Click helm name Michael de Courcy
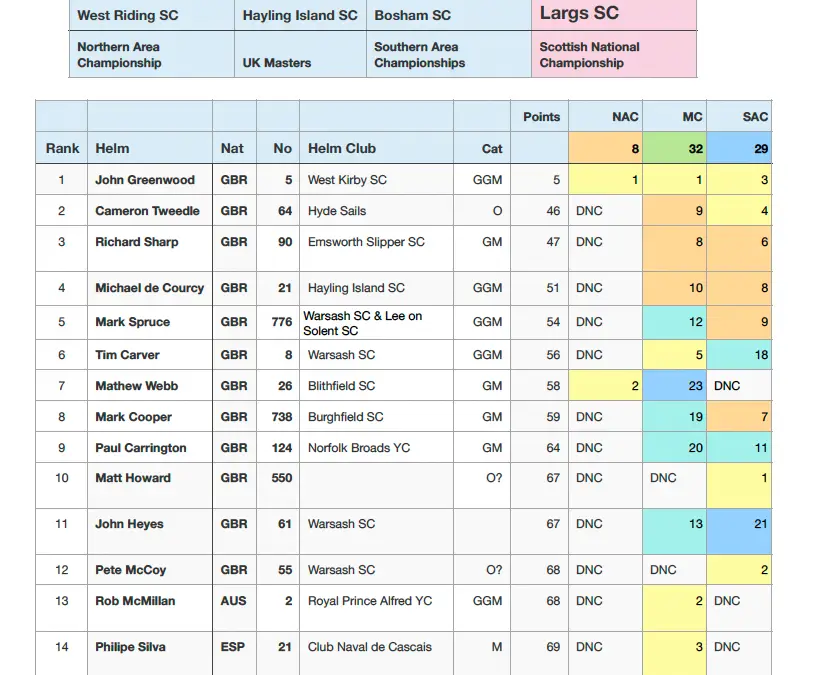Screen dimensions: 813x675 [149, 288]
